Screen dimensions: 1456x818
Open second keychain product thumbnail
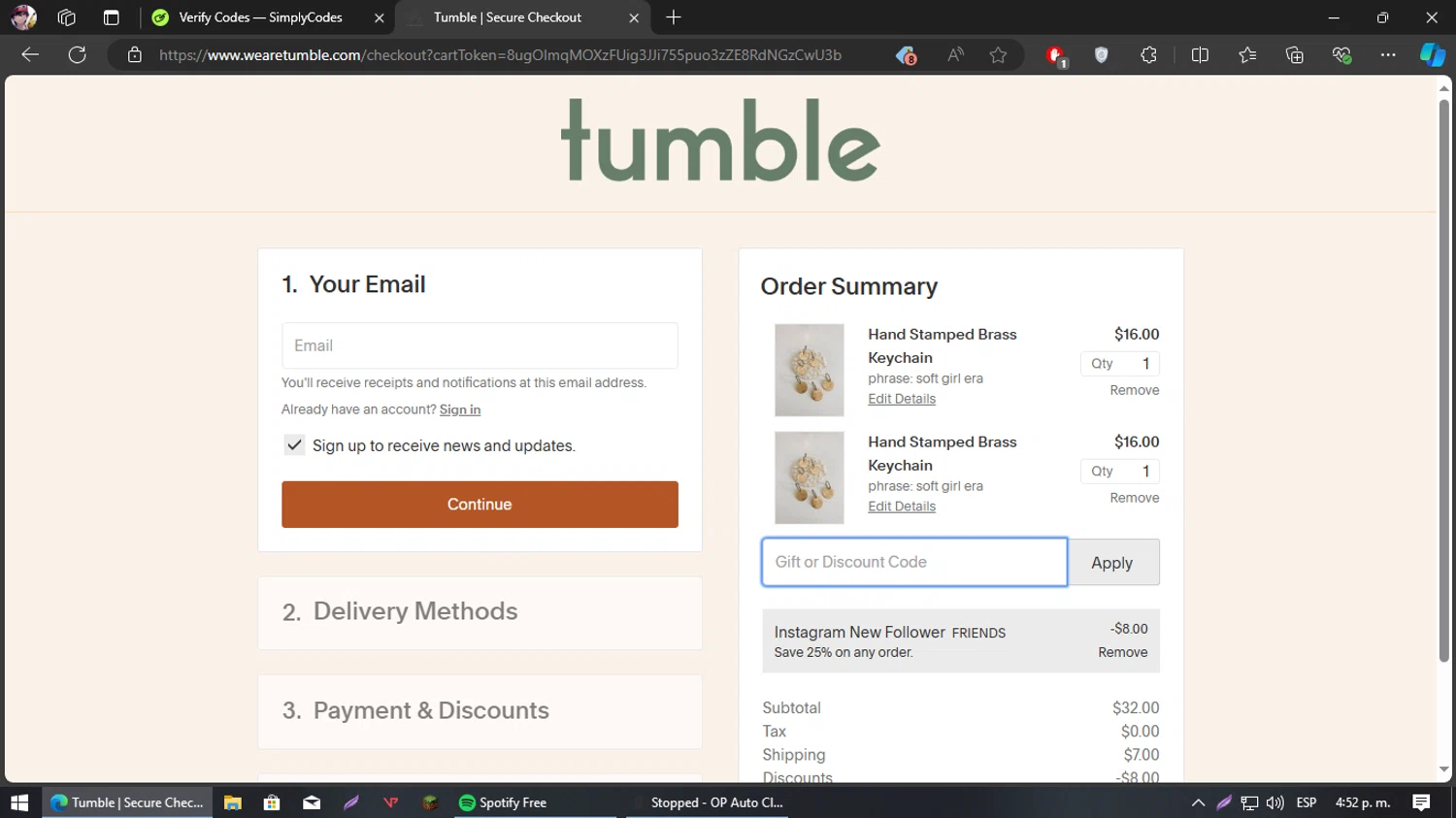pyautogui.click(x=810, y=478)
